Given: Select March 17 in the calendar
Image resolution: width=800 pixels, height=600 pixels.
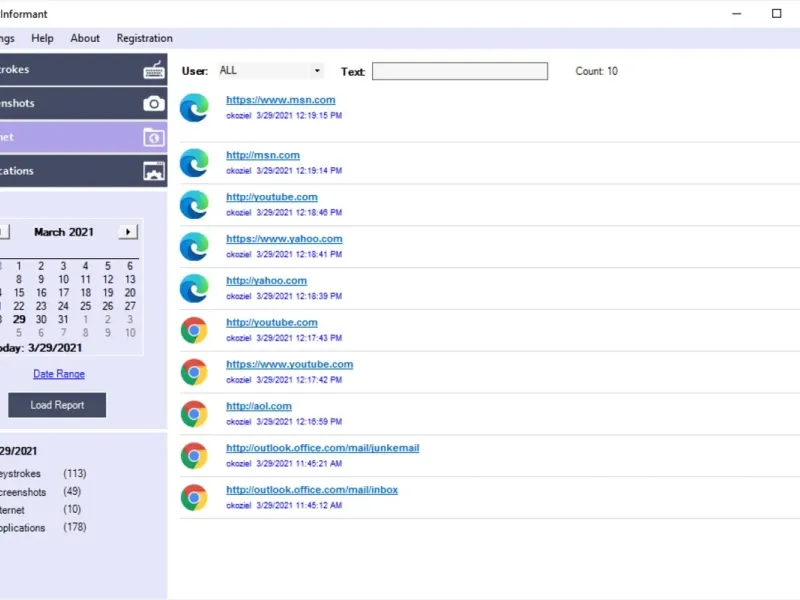Looking at the screenshot, I should (x=63, y=293).
